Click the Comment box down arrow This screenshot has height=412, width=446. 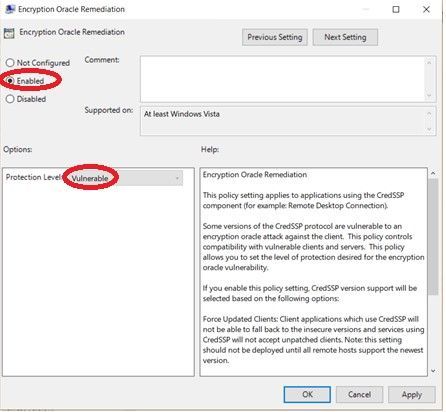click(x=429, y=96)
